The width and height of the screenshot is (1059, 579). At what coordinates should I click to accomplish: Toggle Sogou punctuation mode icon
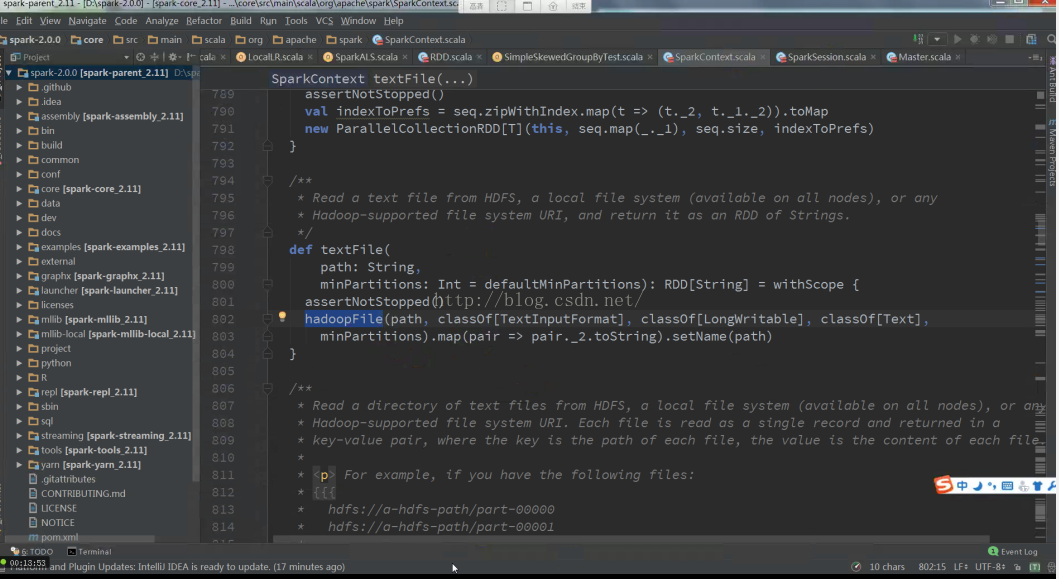[x=992, y=486]
